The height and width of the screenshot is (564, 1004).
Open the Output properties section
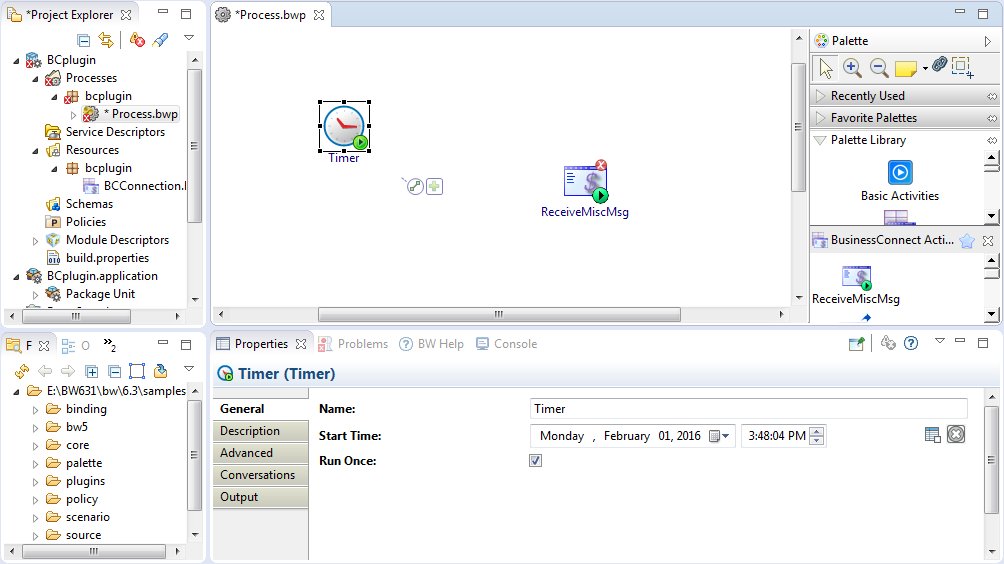click(x=261, y=497)
